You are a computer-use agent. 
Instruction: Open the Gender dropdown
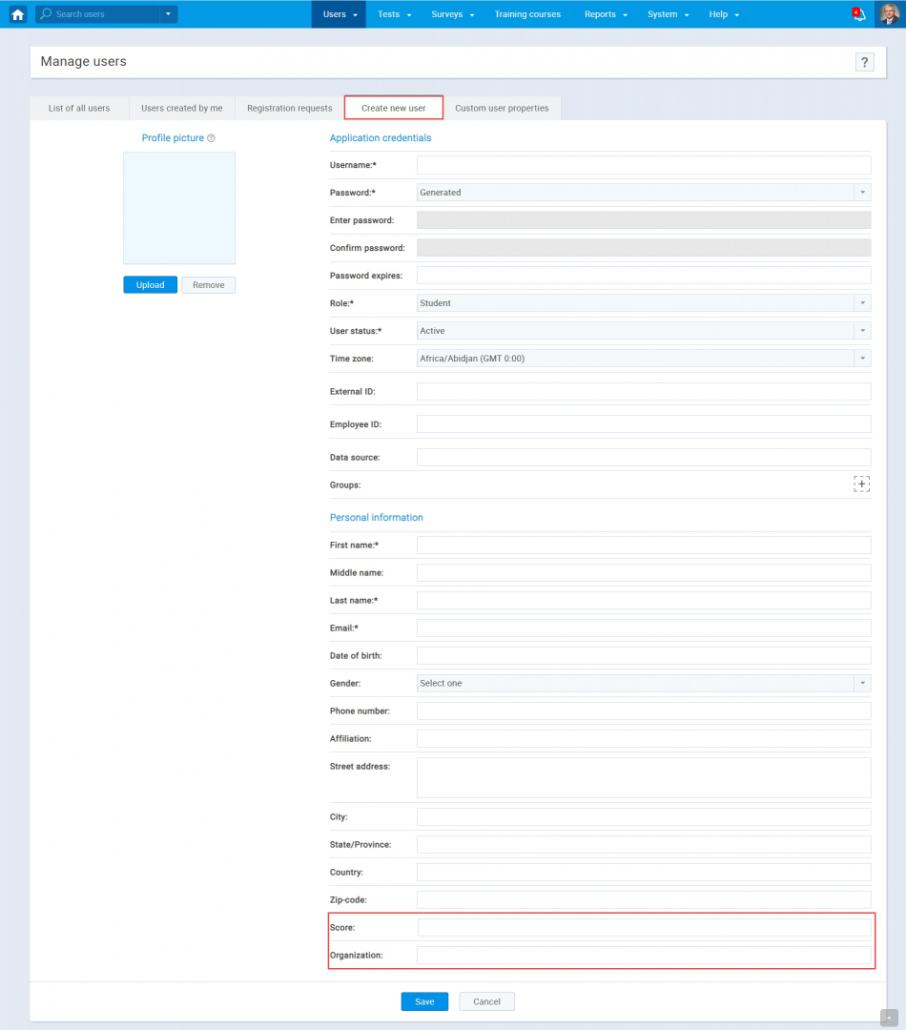pos(861,683)
